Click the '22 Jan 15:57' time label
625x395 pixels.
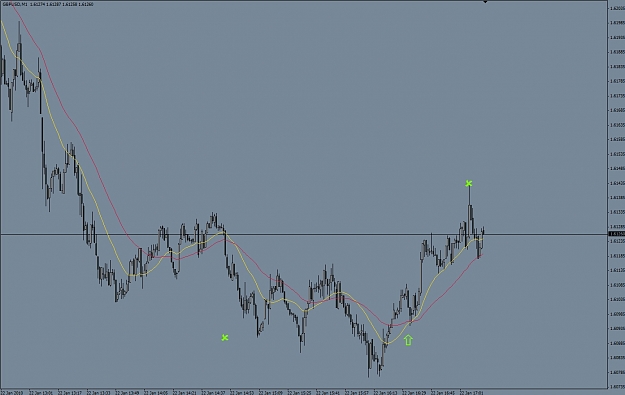(357, 393)
